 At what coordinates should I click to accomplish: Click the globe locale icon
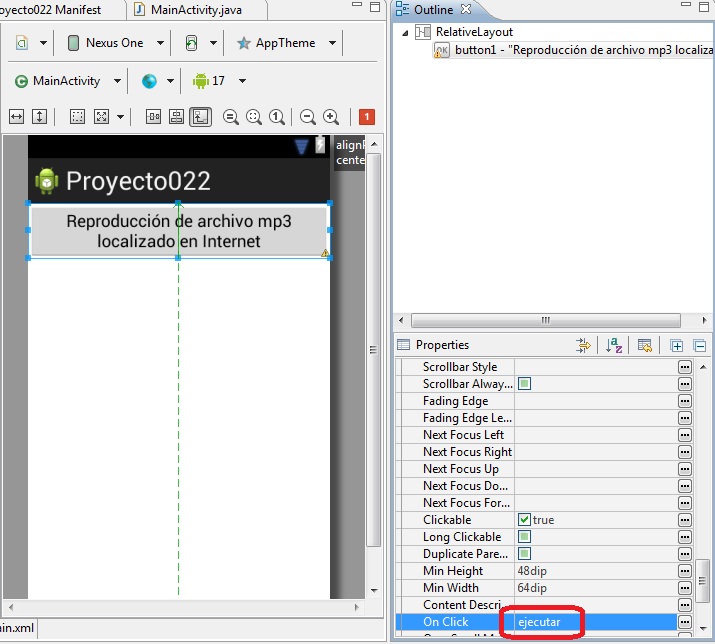149,81
